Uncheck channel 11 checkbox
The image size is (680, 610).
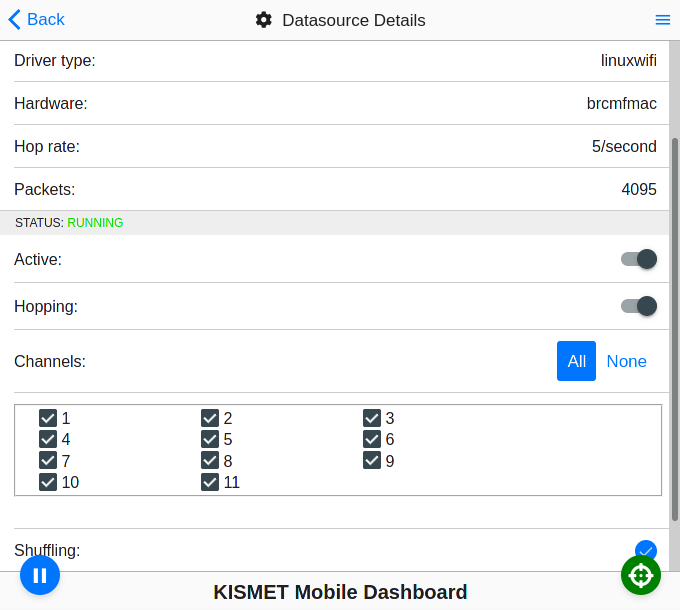click(210, 482)
